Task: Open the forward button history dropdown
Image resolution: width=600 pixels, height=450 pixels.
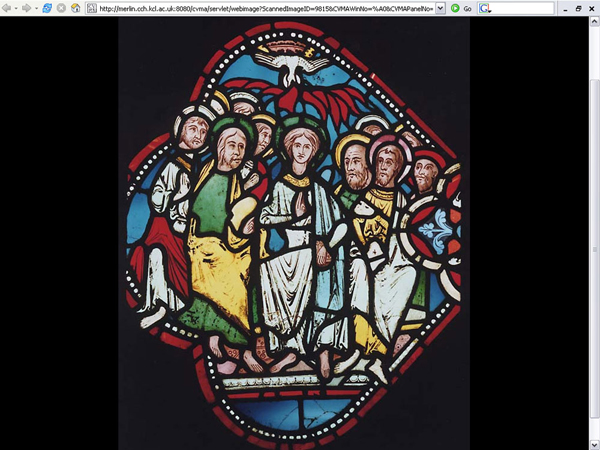Action: (x=35, y=8)
